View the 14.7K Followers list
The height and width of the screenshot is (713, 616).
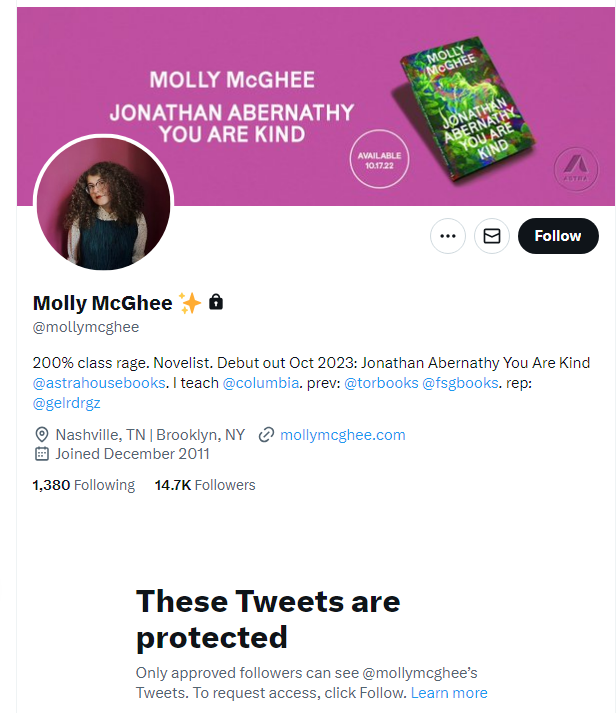point(205,485)
